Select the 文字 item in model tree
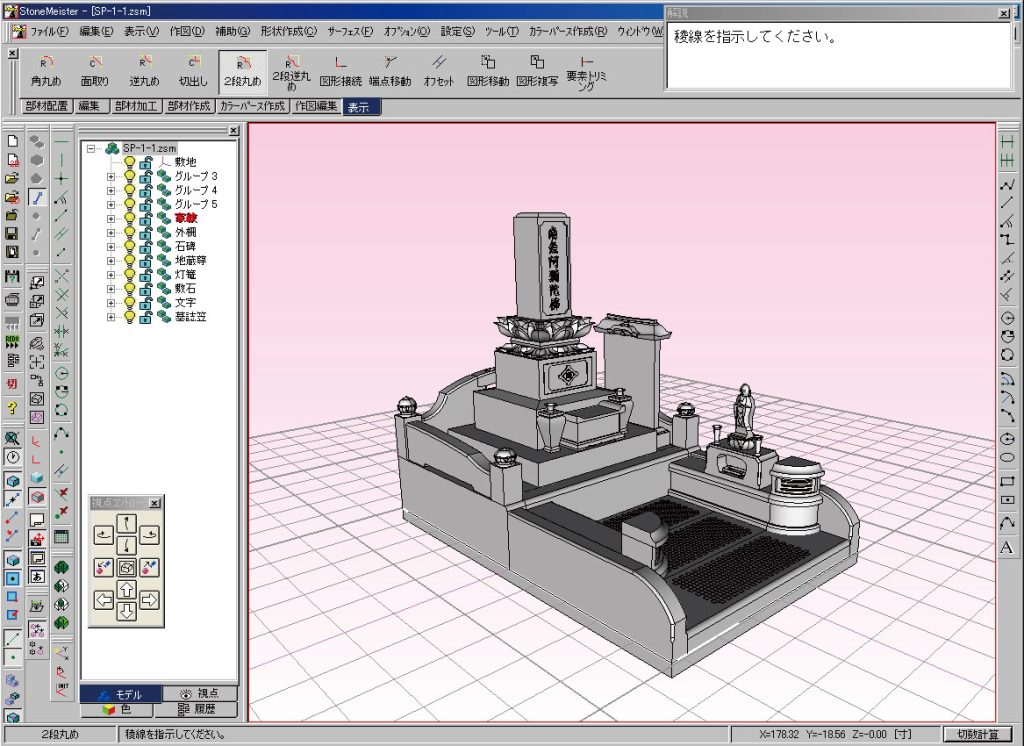The width and height of the screenshot is (1024, 746). pos(185,302)
